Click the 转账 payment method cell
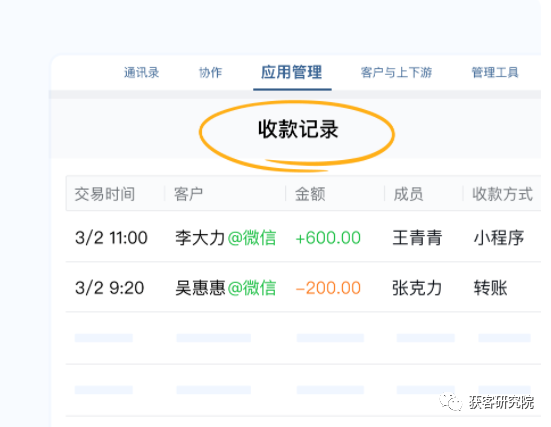The width and height of the screenshot is (551, 427). click(x=491, y=288)
